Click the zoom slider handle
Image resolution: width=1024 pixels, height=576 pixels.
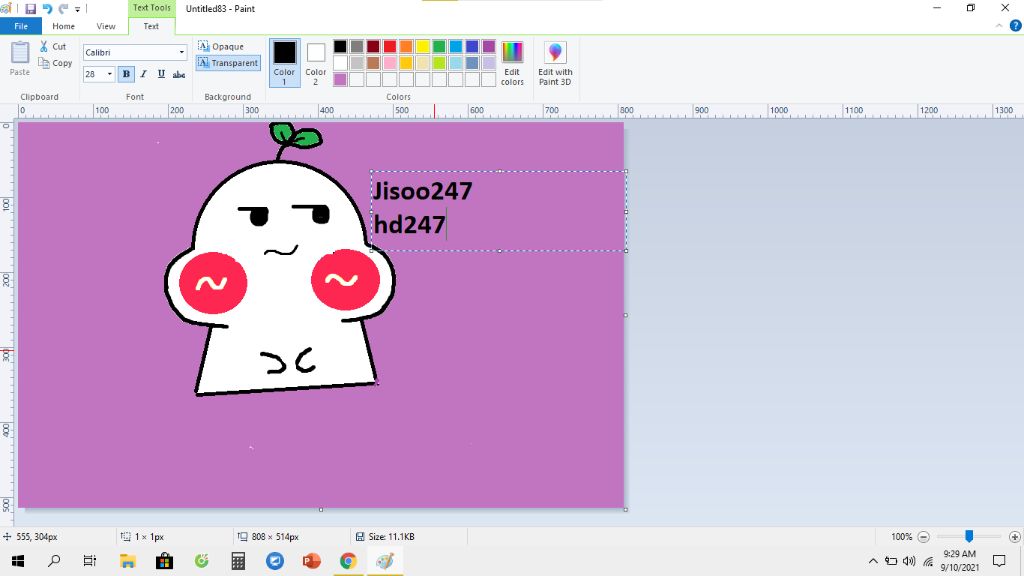pyautogui.click(x=969, y=536)
